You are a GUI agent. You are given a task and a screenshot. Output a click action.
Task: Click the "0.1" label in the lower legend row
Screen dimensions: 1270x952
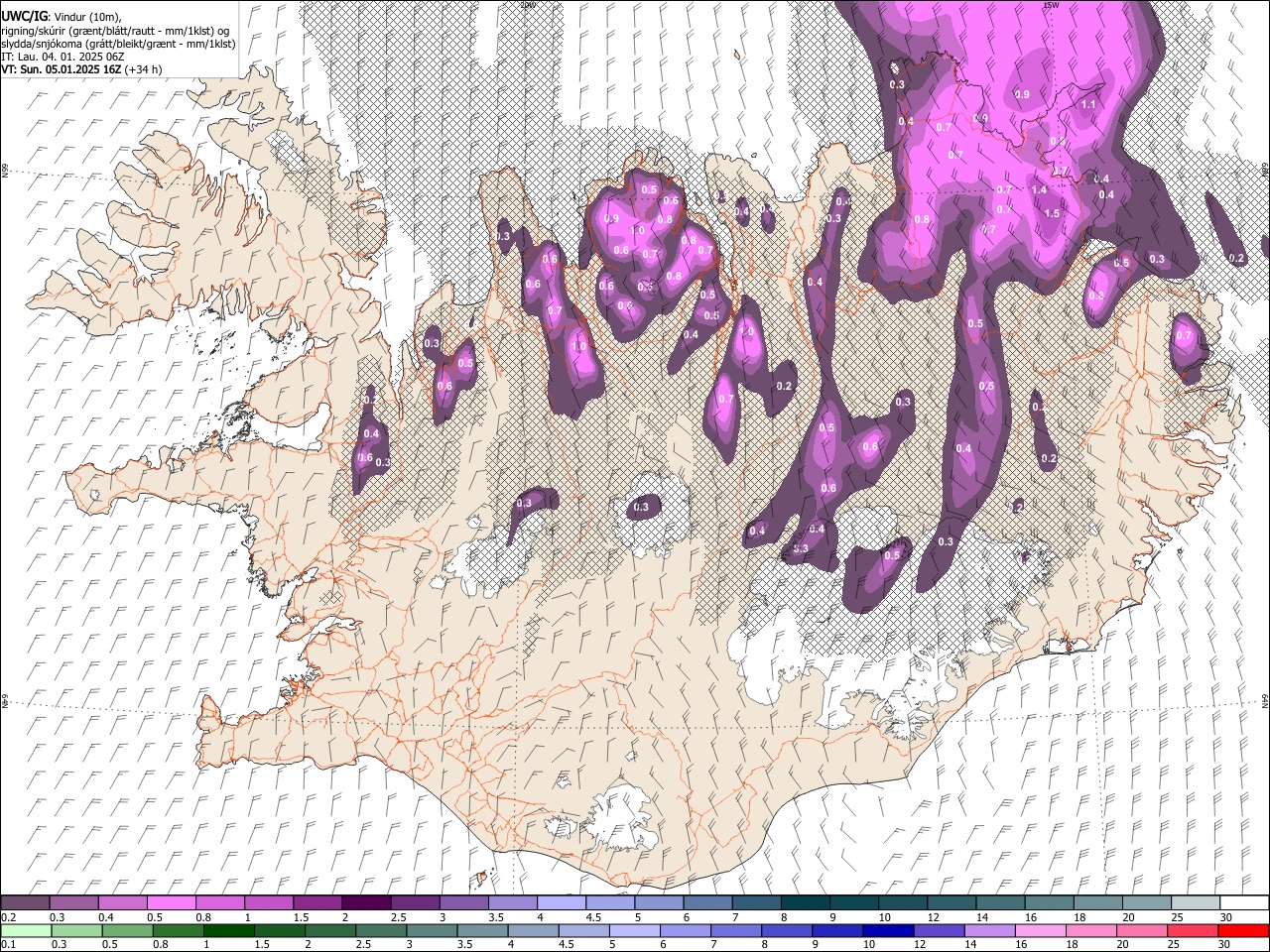coord(9,944)
